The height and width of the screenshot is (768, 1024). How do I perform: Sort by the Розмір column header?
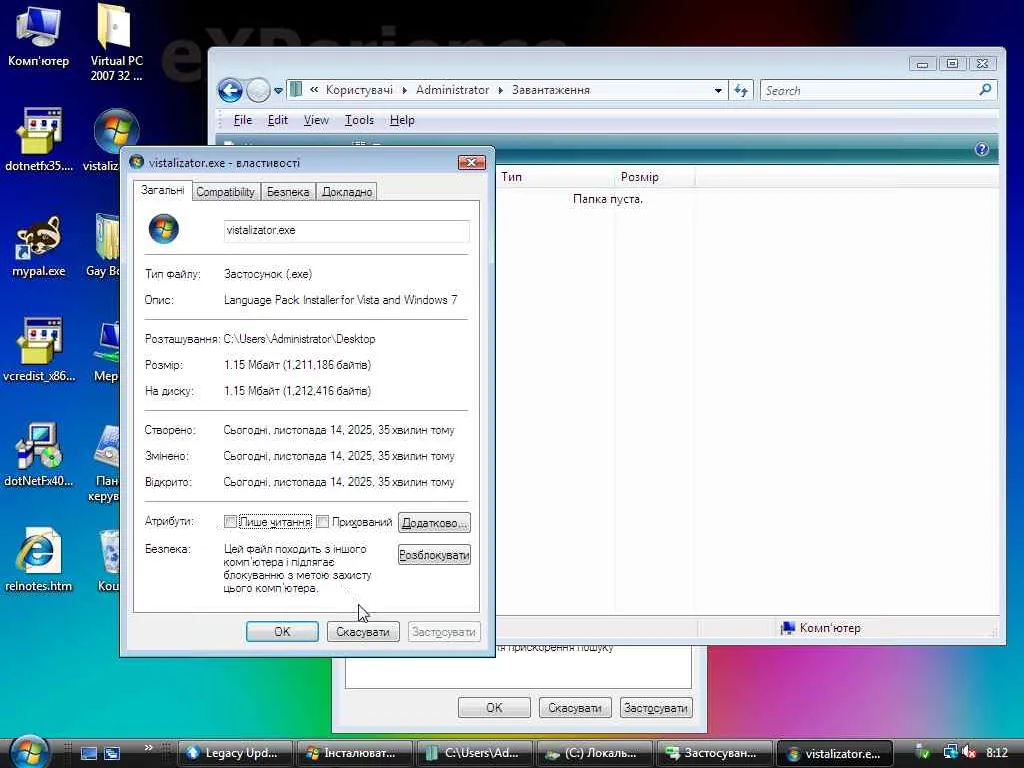coord(654,177)
